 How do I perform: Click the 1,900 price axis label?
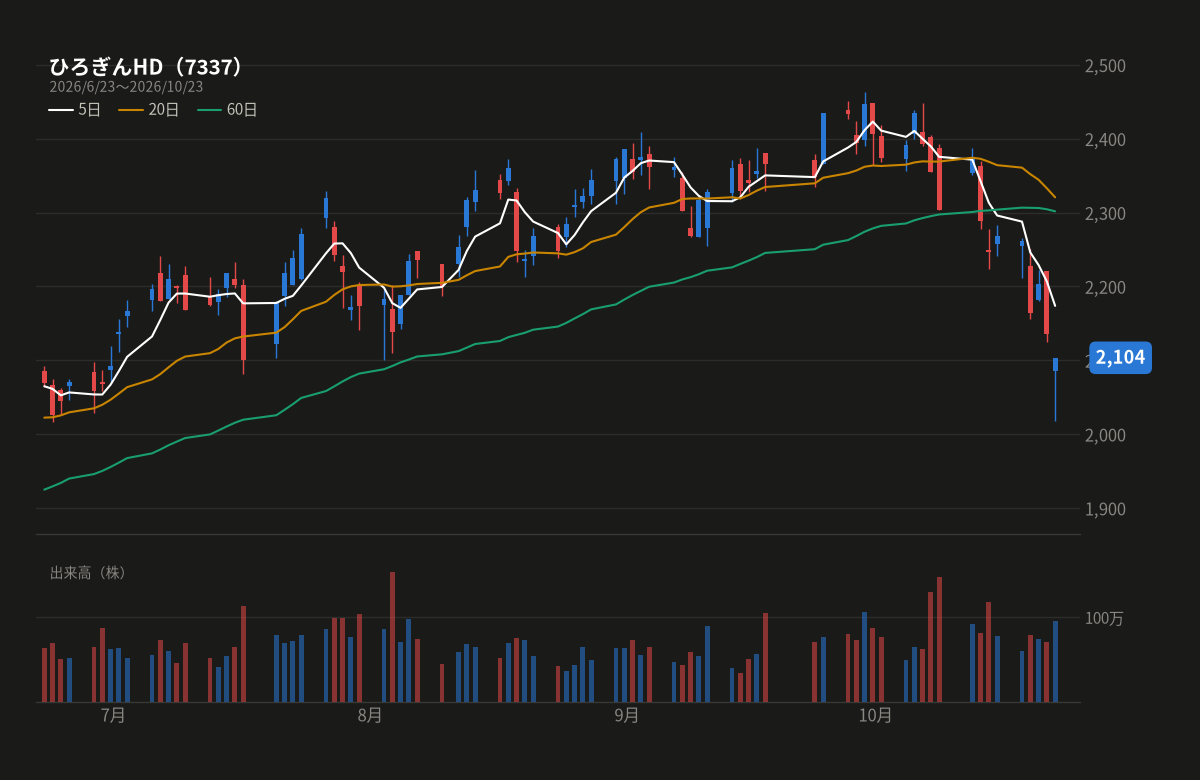(x=1106, y=509)
